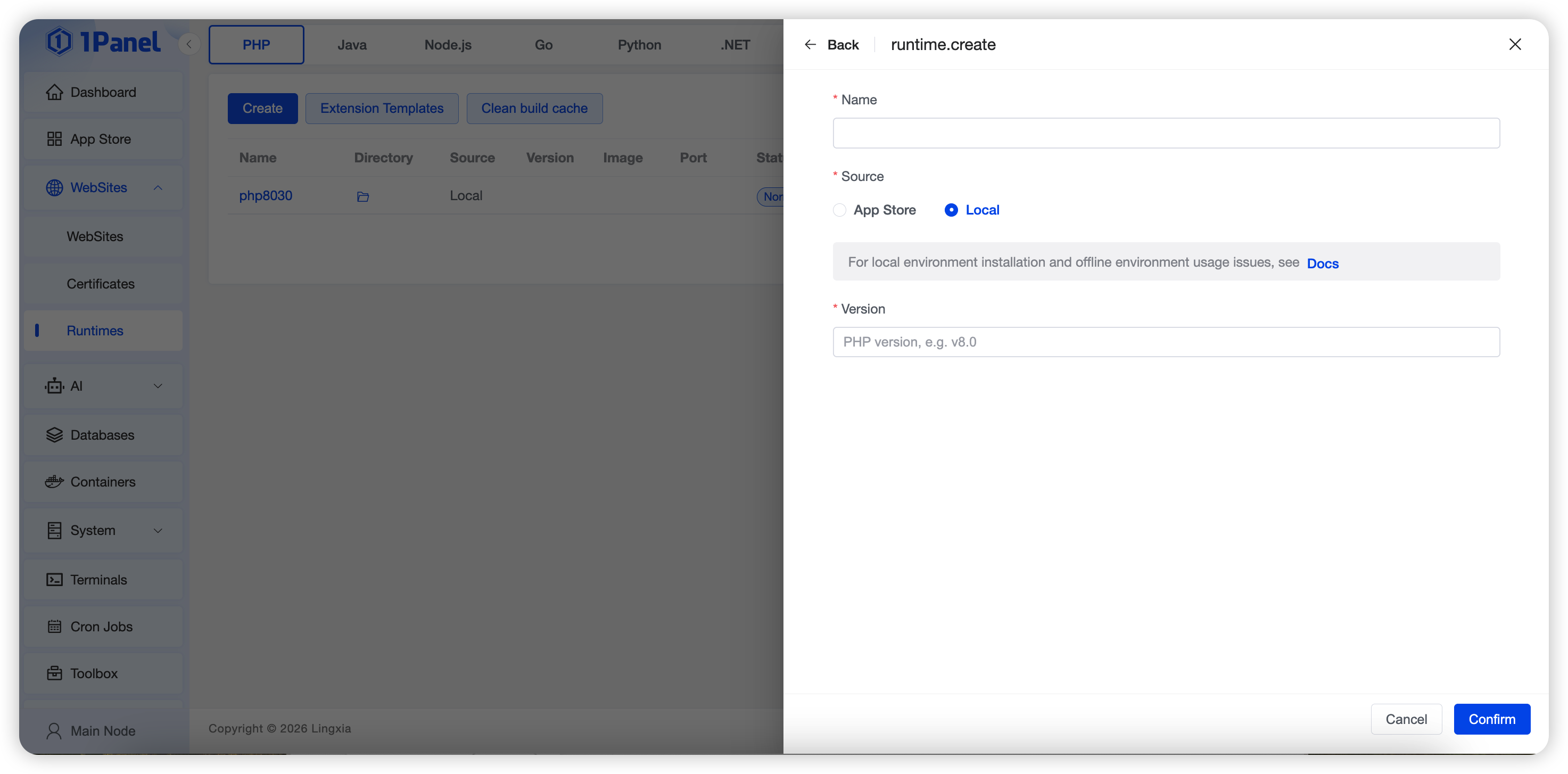Image resolution: width=1568 pixels, height=774 pixels.
Task: Click the Databases stack icon
Action: (x=54, y=435)
